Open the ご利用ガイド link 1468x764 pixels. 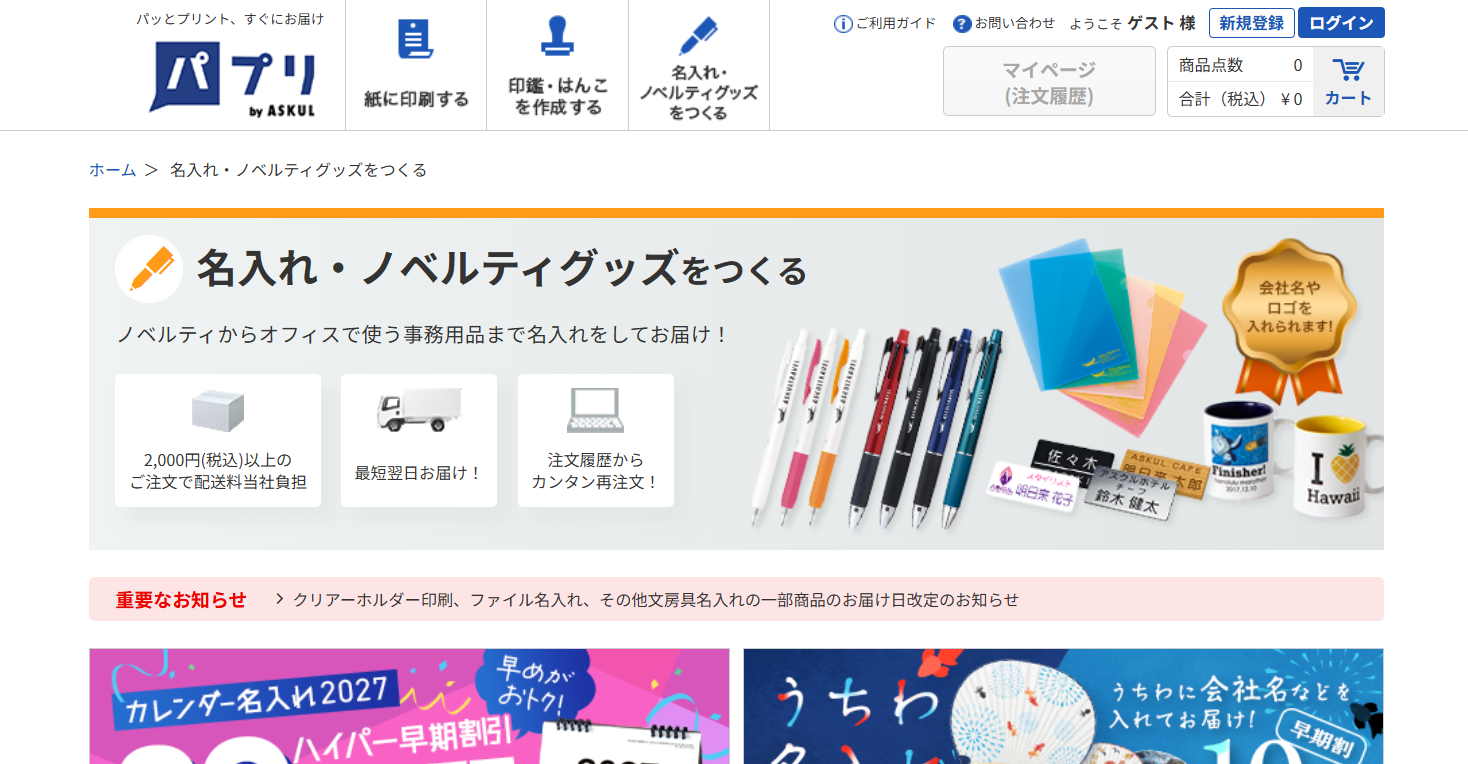896,23
